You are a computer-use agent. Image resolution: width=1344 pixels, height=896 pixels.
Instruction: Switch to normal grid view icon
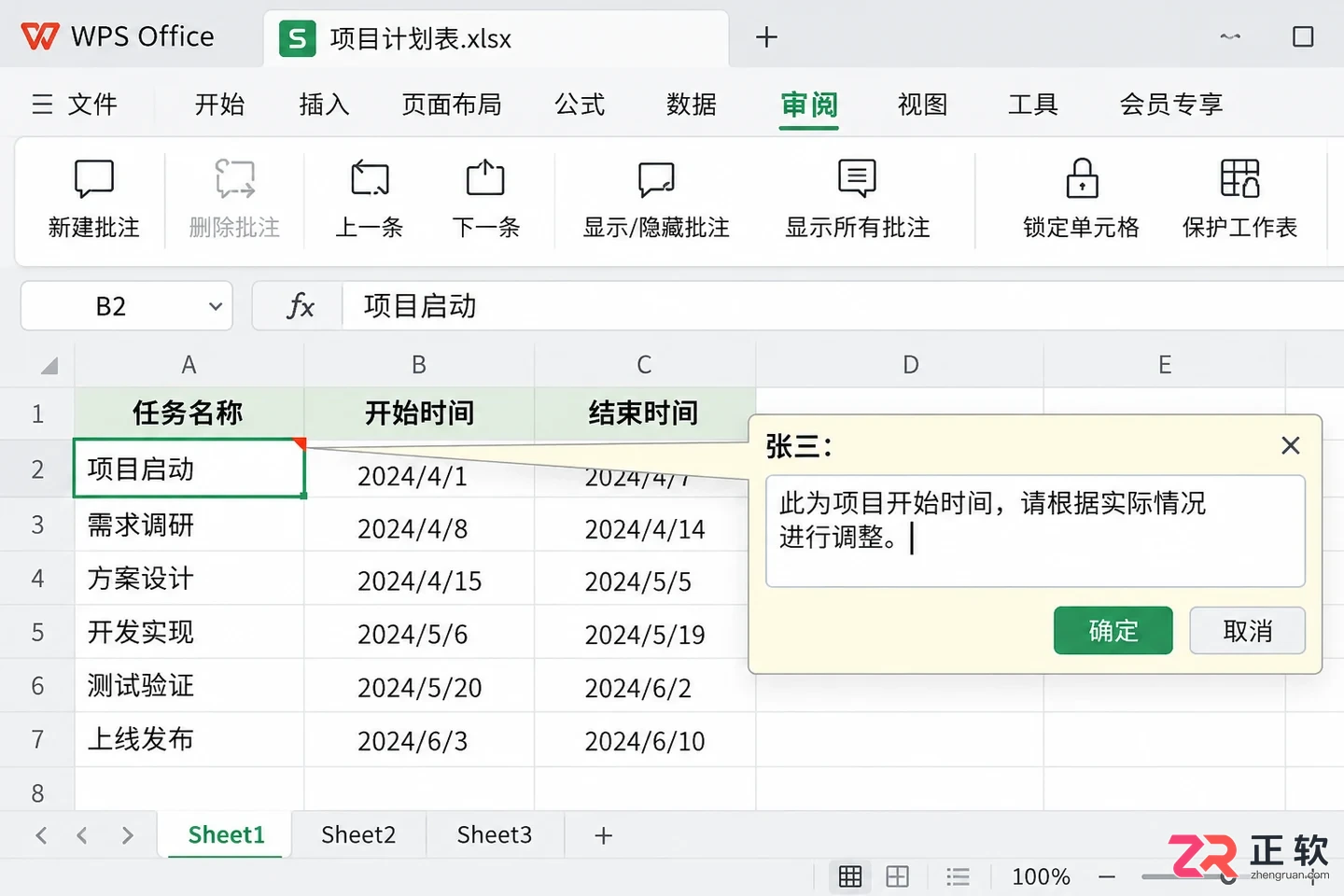pos(850,876)
